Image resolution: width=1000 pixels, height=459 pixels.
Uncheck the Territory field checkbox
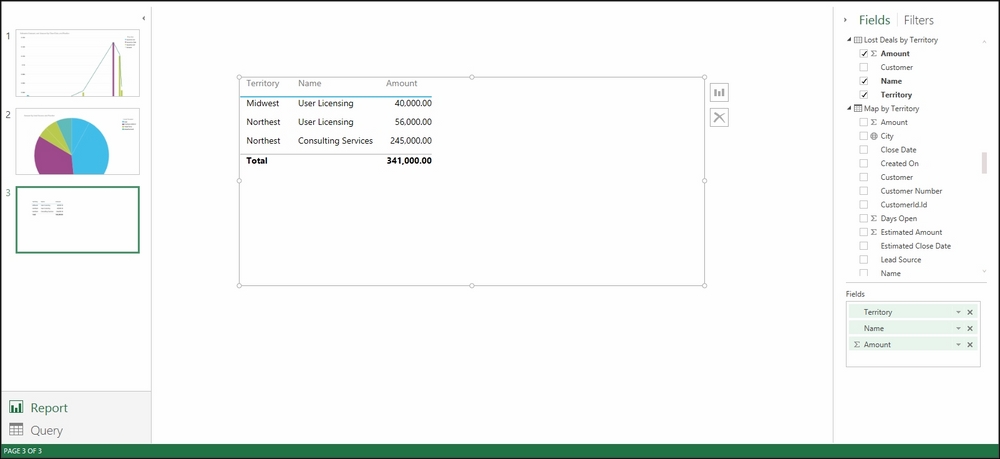[x=864, y=94]
